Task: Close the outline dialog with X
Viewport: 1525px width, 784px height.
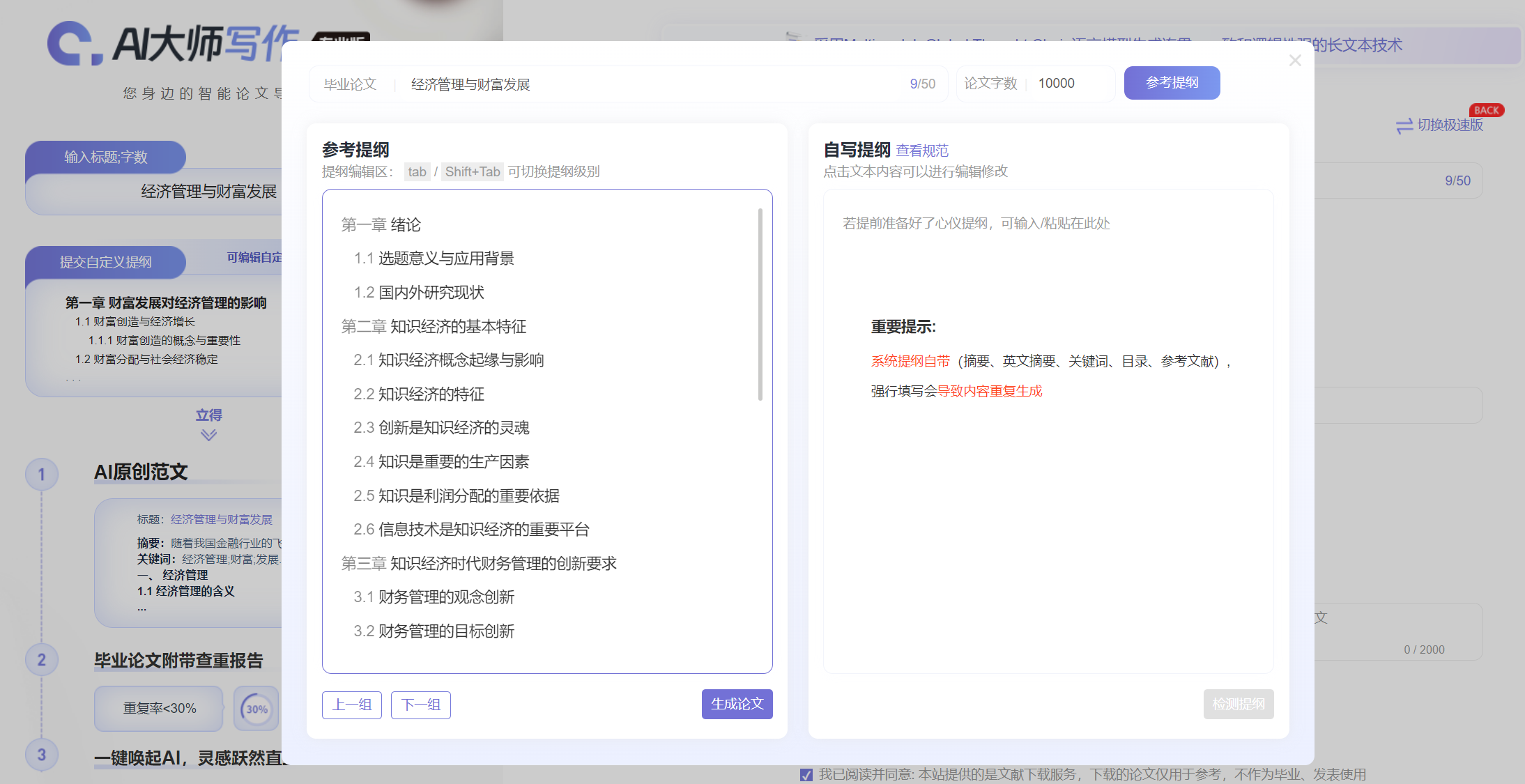Action: tap(1295, 61)
